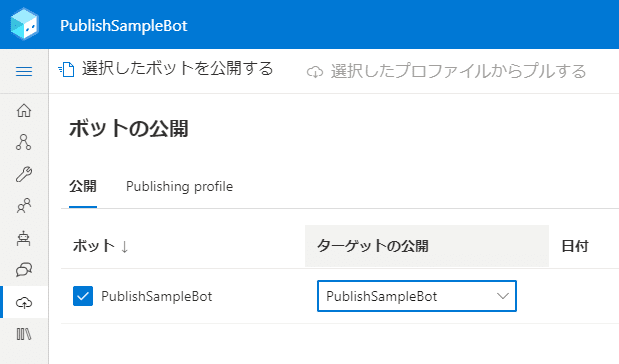
Task: Open the wrench configure icon
Action: point(24,174)
